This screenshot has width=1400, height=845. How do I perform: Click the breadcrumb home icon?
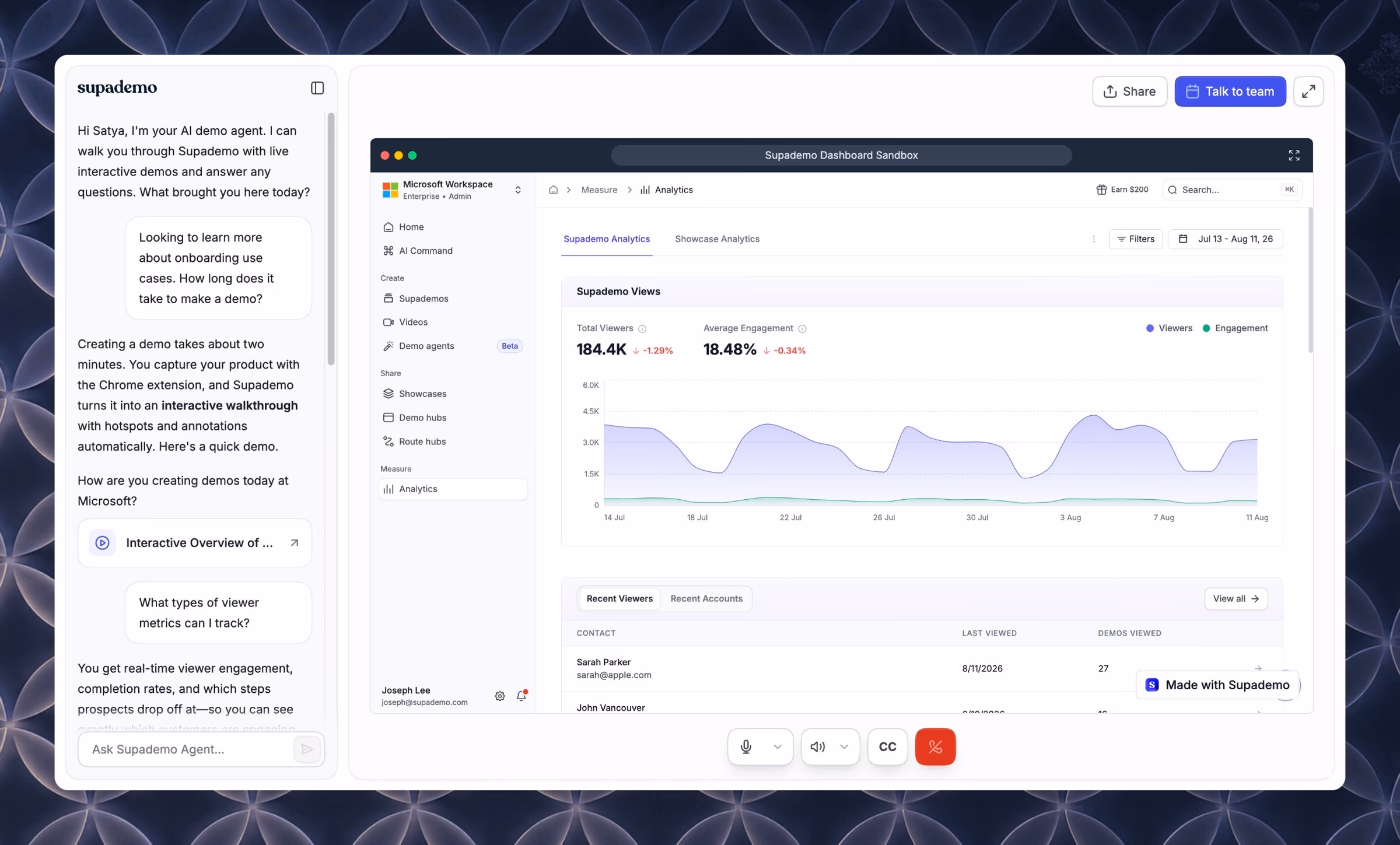tap(554, 190)
